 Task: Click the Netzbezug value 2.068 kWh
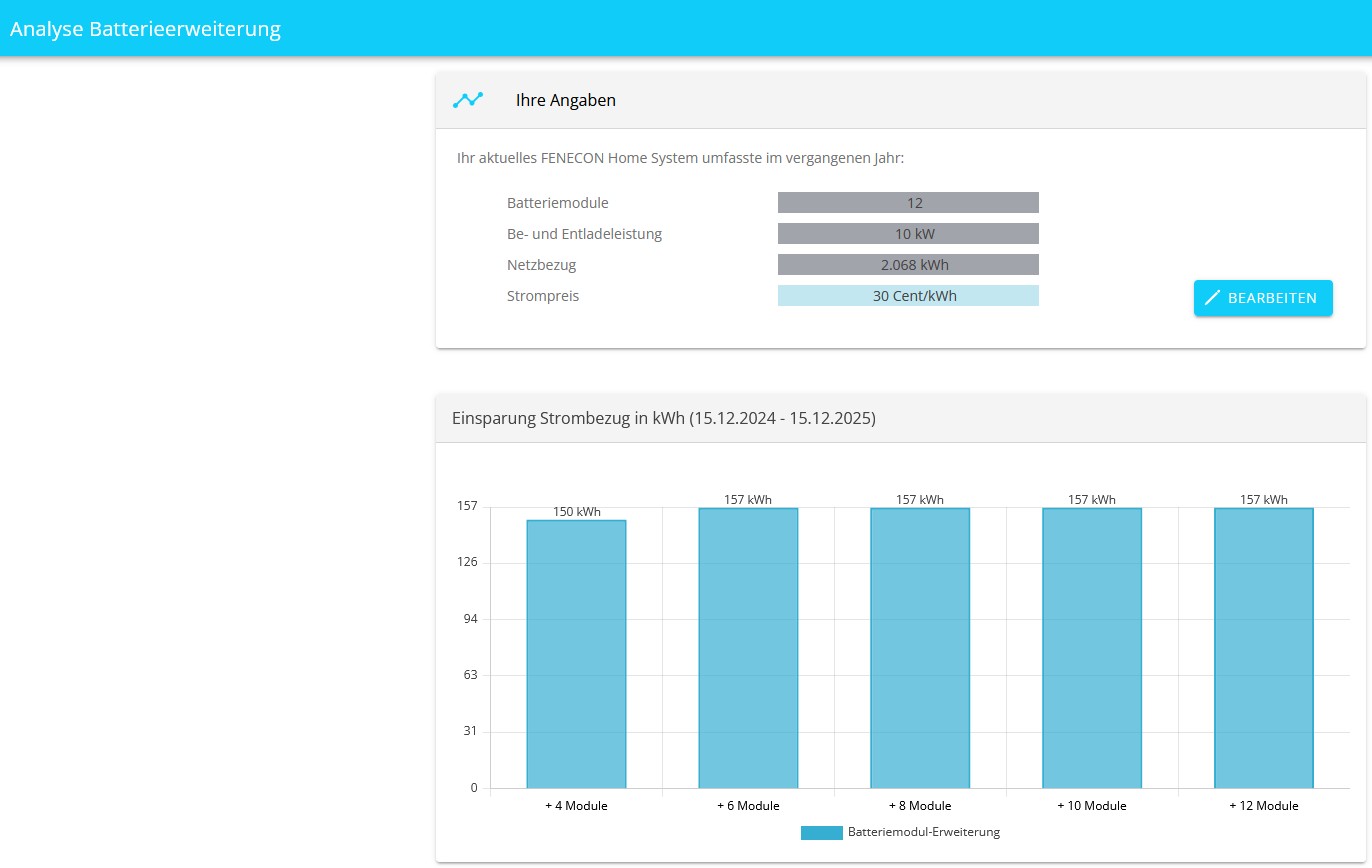point(908,265)
